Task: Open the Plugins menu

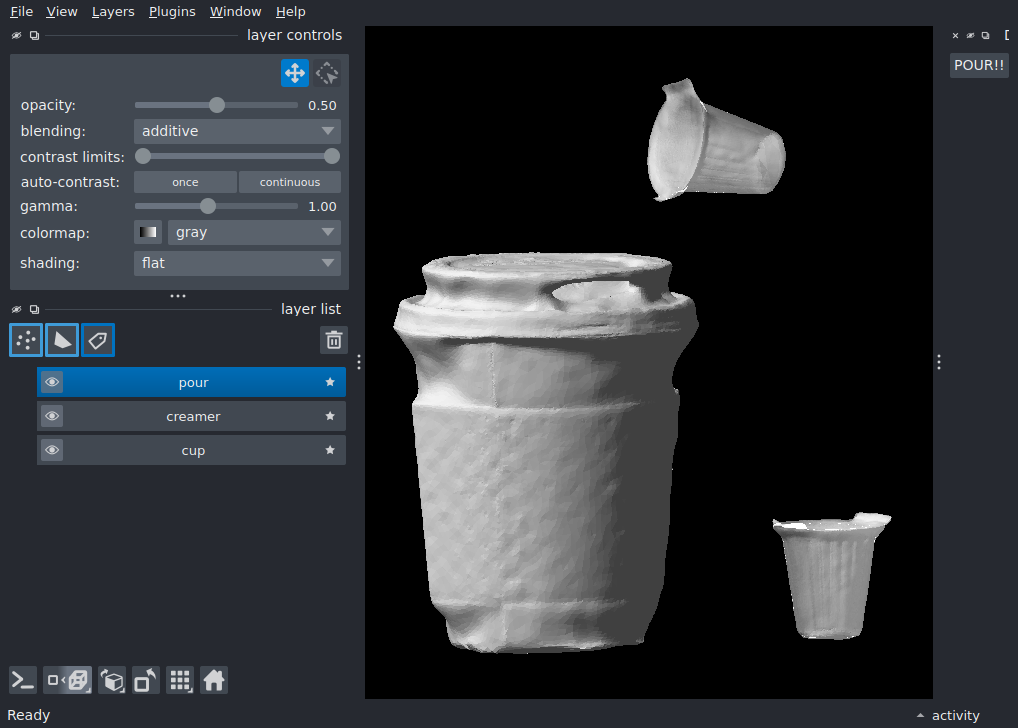Action: pos(172,12)
